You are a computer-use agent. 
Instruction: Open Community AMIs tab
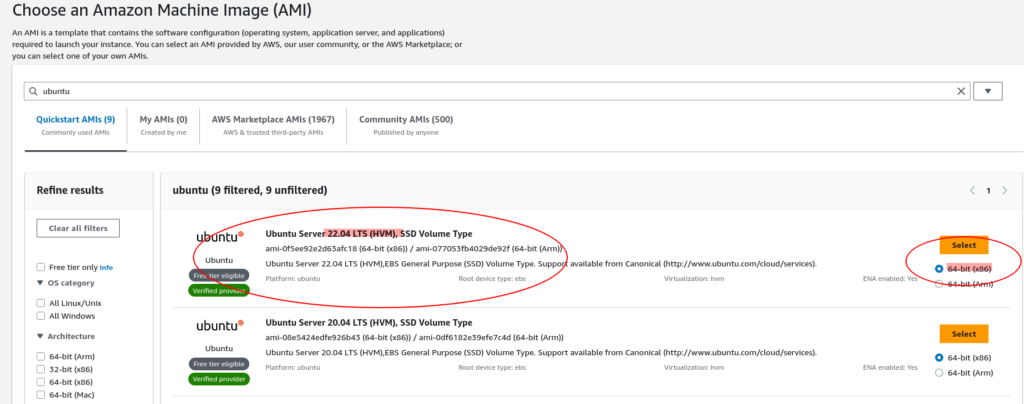(406, 125)
